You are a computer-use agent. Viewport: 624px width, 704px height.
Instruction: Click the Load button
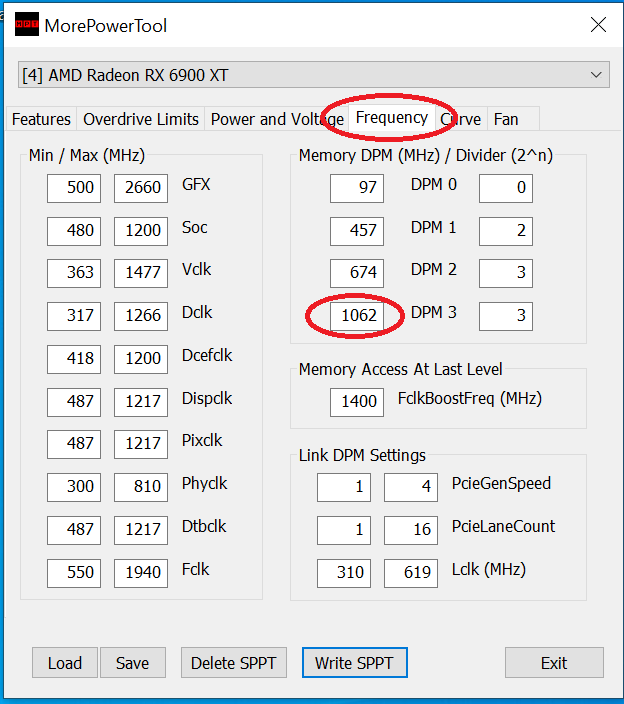[65, 663]
